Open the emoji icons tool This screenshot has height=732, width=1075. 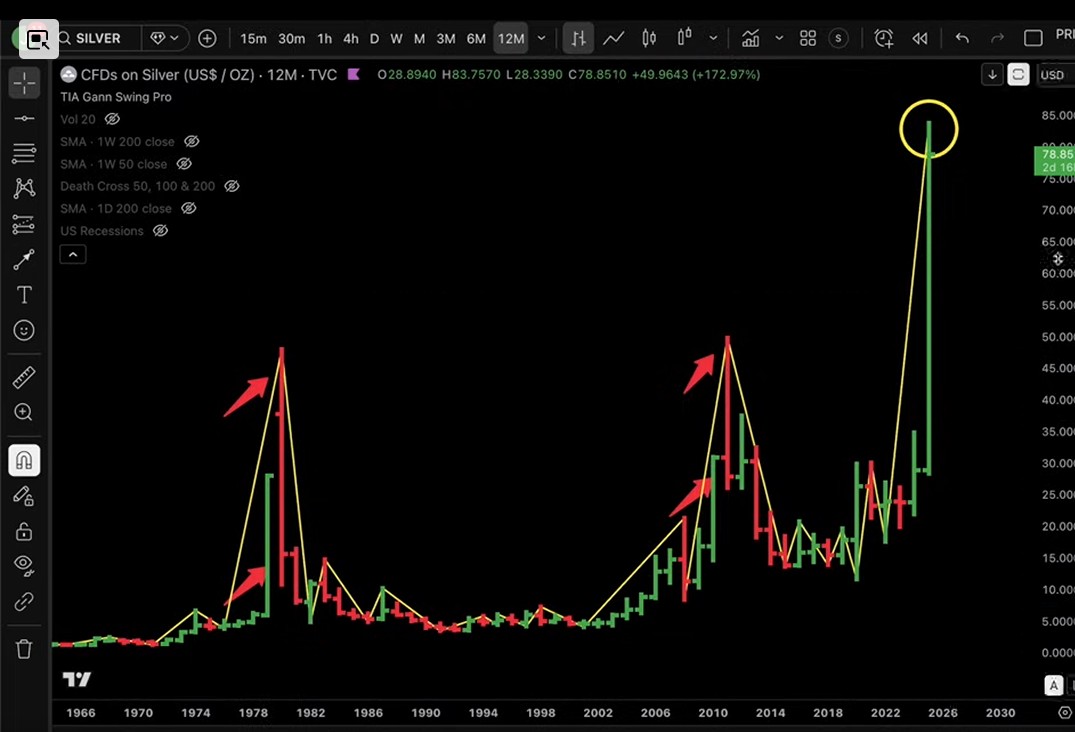pyautogui.click(x=24, y=330)
